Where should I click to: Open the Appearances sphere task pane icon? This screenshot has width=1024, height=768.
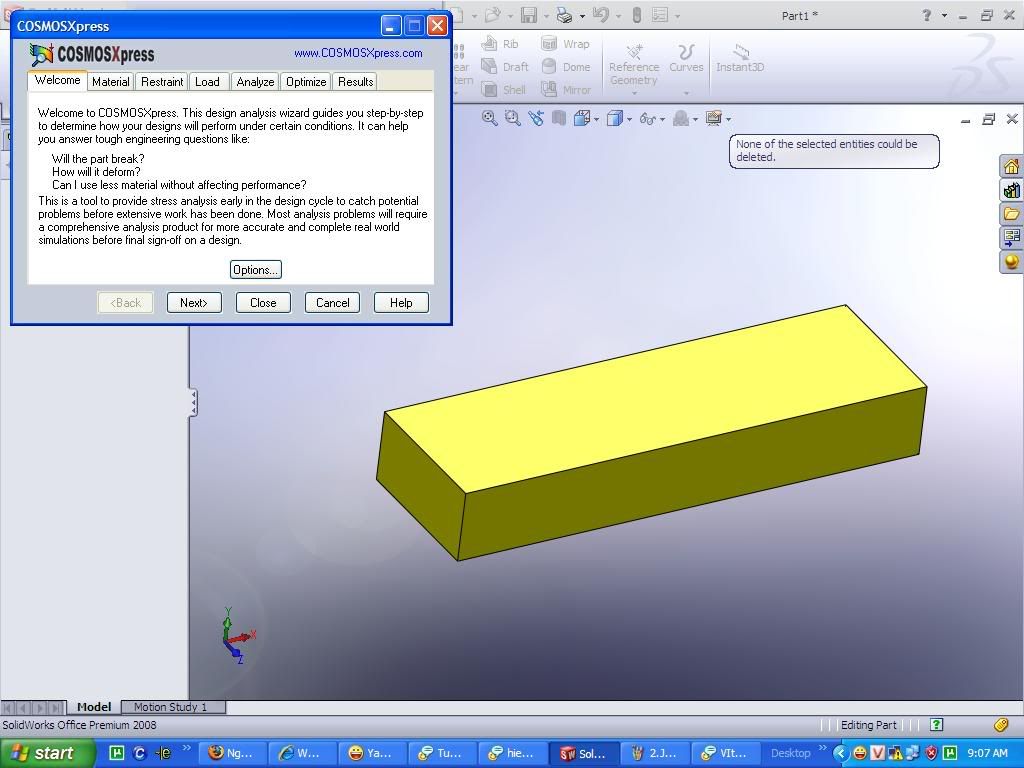(1011, 262)
